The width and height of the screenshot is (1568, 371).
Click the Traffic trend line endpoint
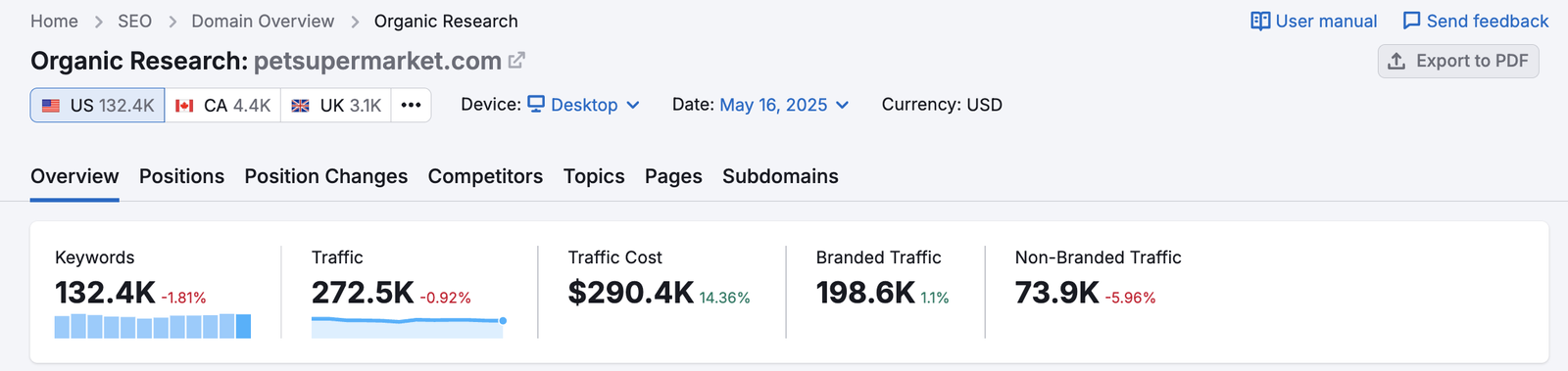(x=503, y=320)
